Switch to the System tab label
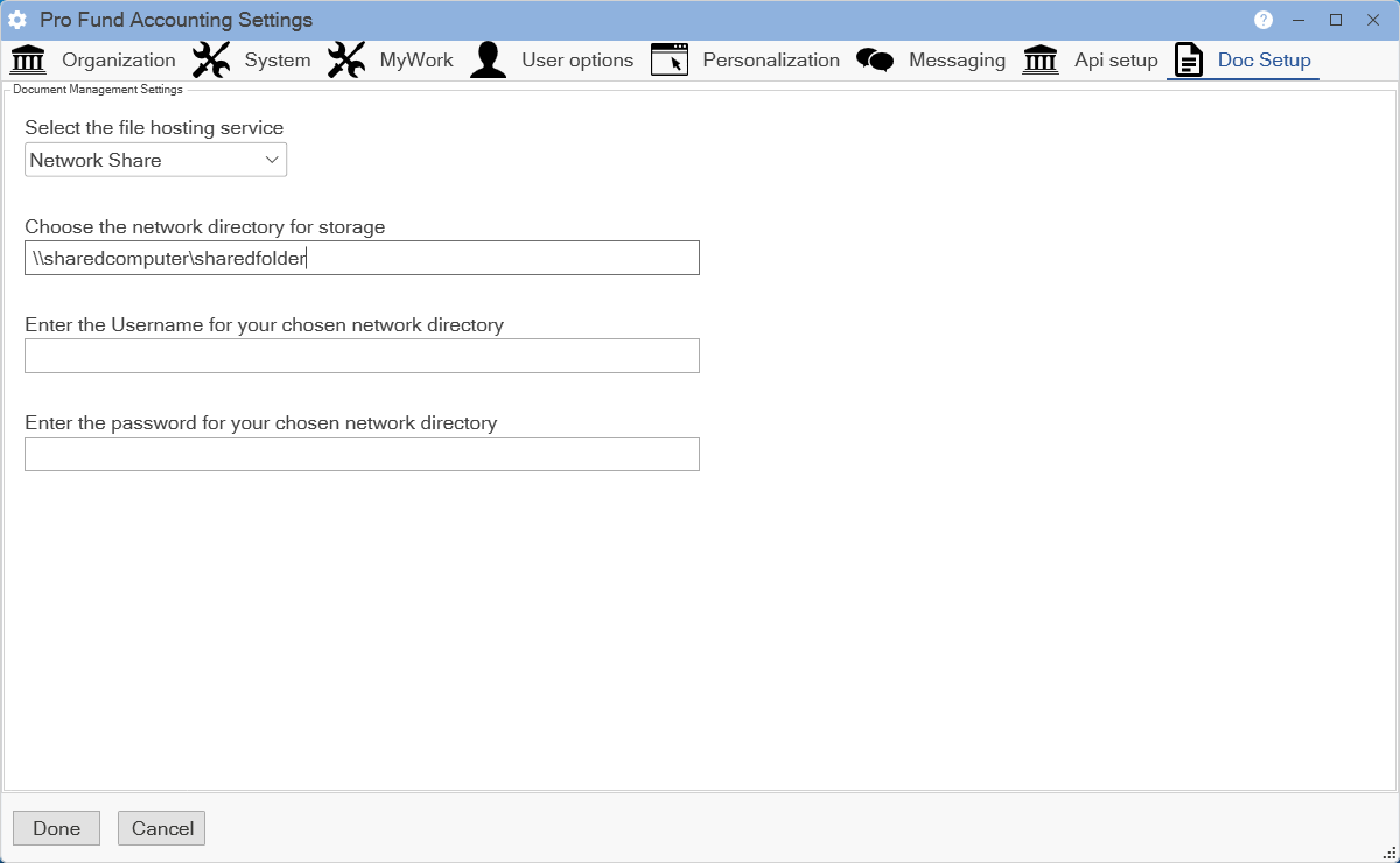The height and width of the screenshot is (863, 1400). pos(277,60)
